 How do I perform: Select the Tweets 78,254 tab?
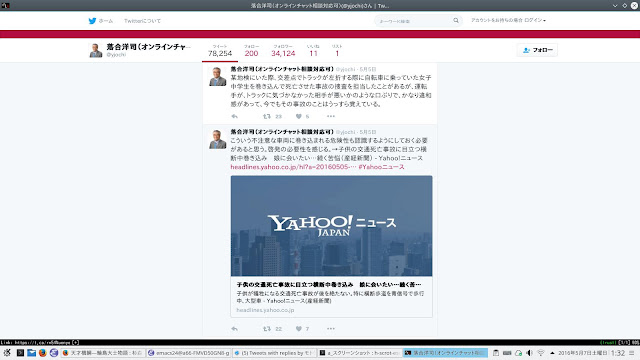220,51
